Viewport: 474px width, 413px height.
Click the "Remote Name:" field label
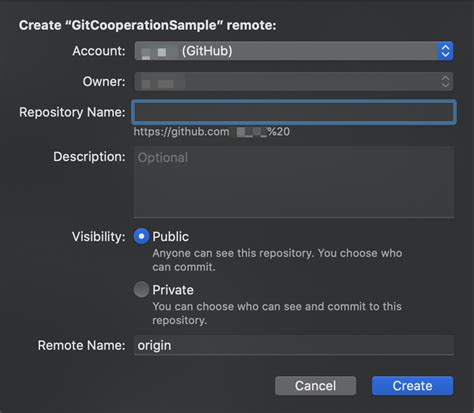(81, 345)
